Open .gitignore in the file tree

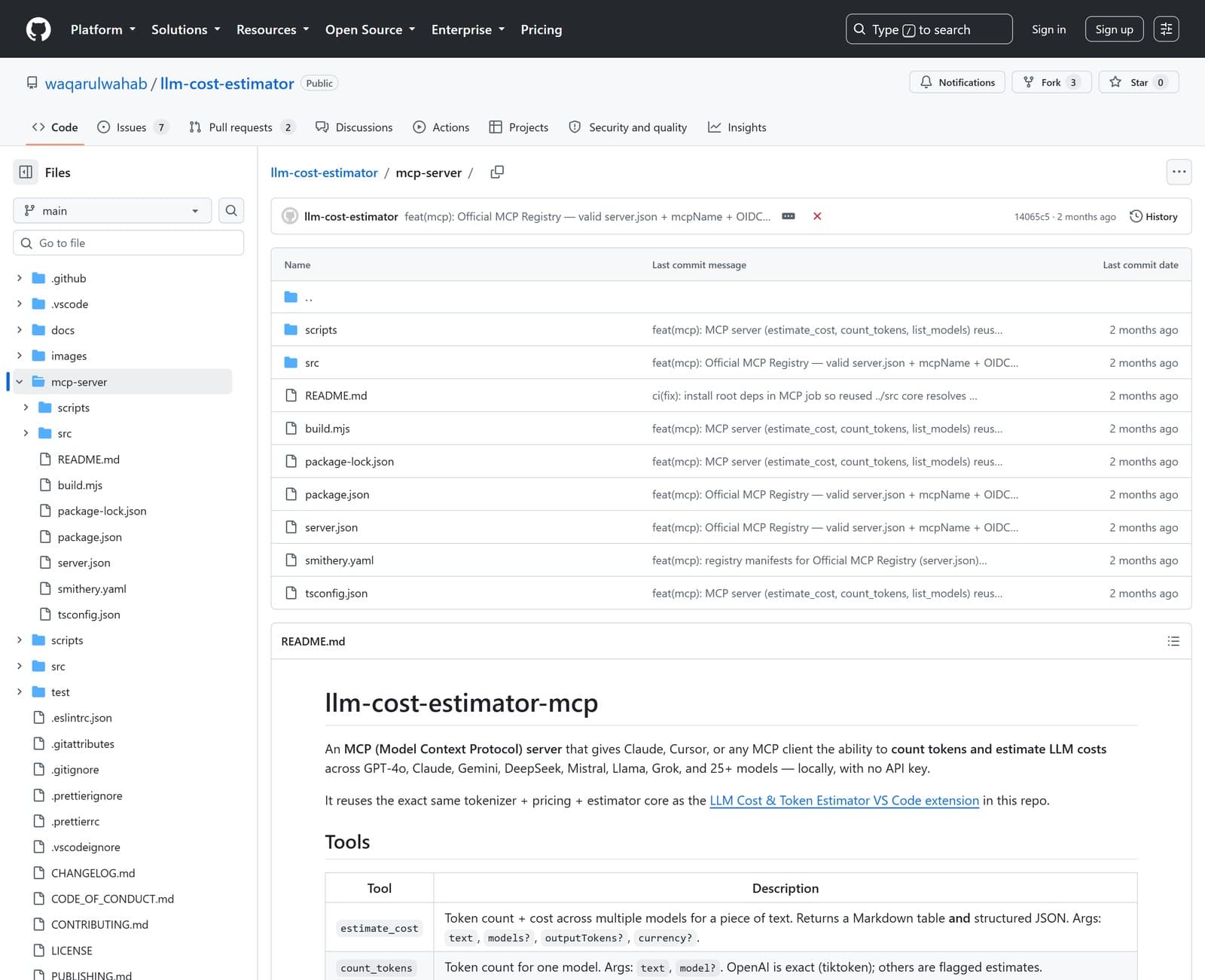point(75,770)
